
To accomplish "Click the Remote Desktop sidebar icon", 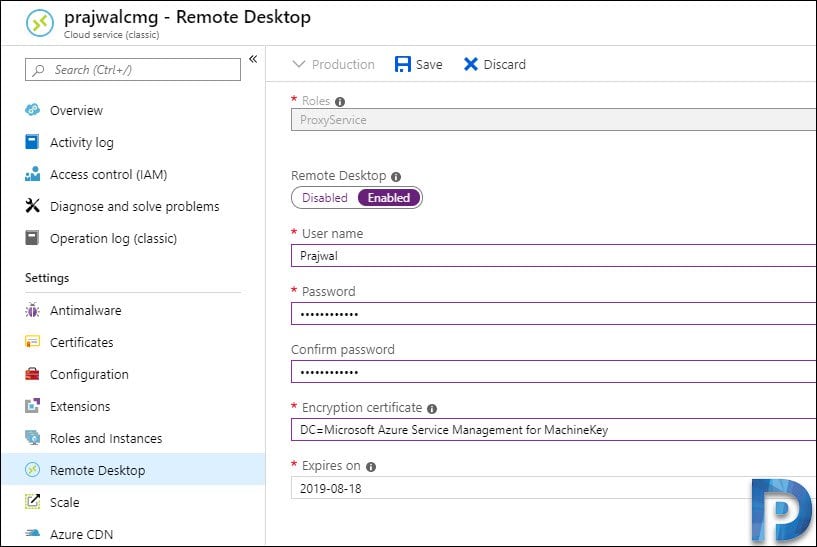I will click(32, 470).
